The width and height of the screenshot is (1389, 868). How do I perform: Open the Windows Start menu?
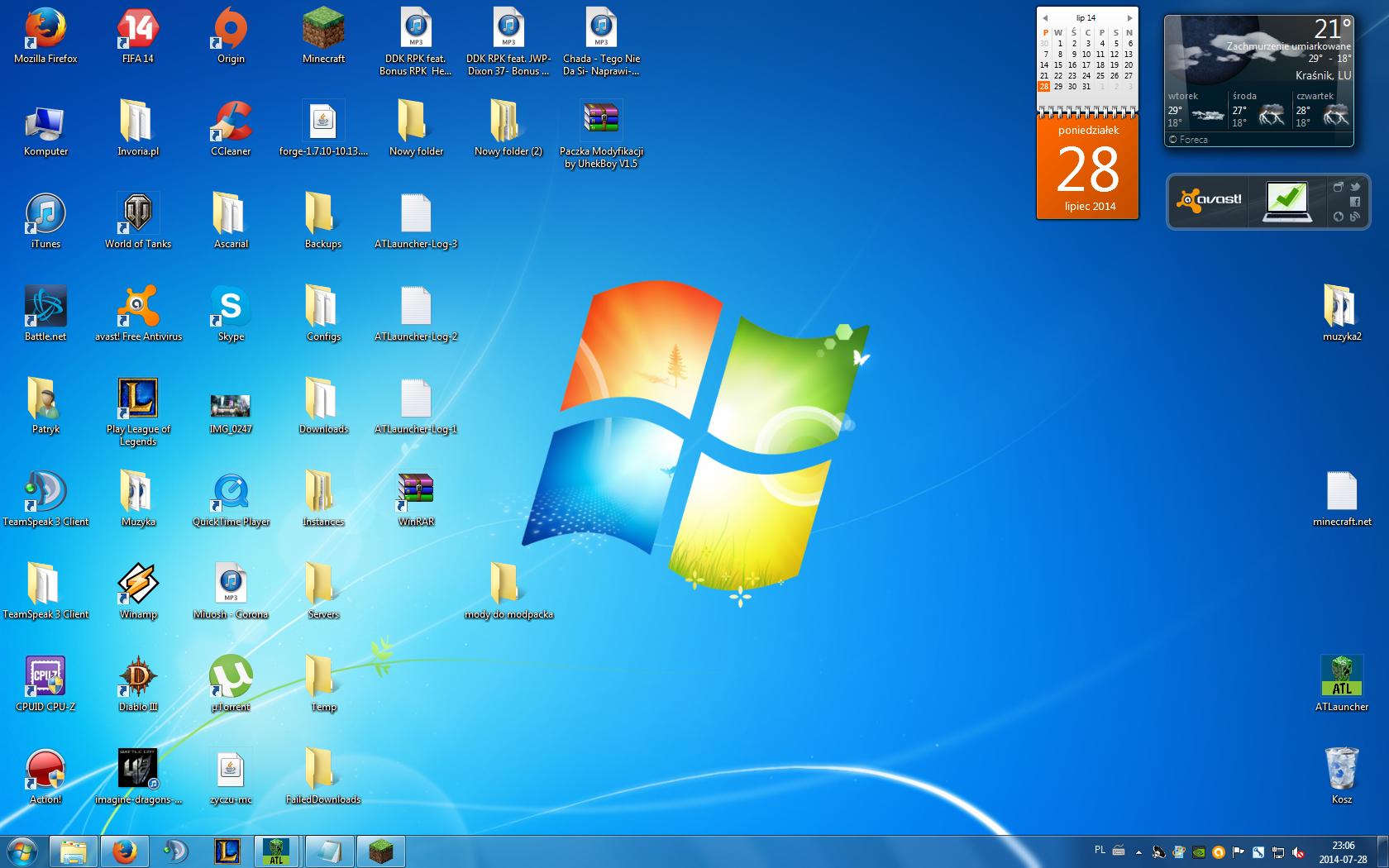[x=22, y=851]
